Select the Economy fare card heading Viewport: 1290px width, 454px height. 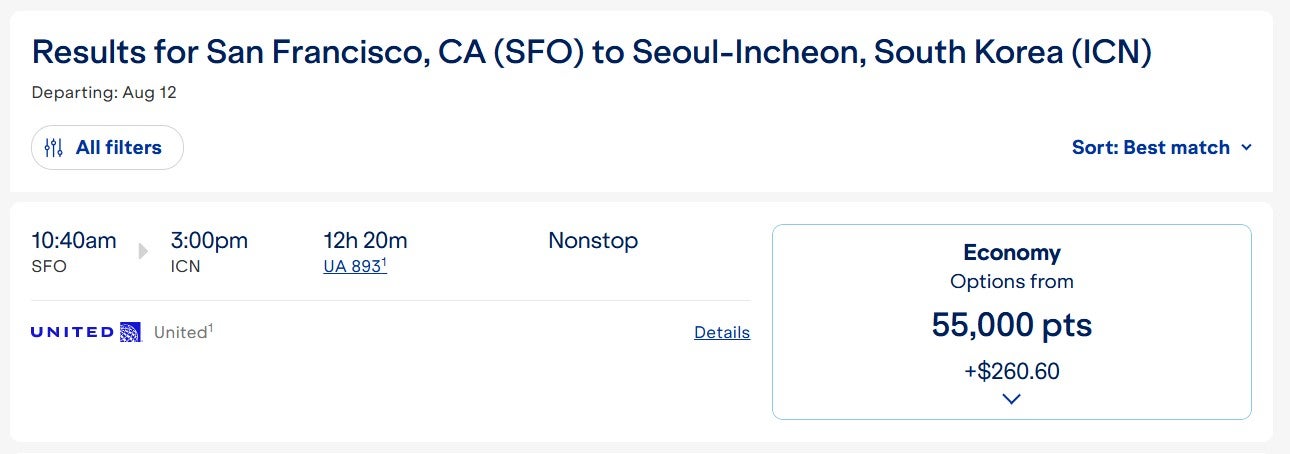(1011, 253)
